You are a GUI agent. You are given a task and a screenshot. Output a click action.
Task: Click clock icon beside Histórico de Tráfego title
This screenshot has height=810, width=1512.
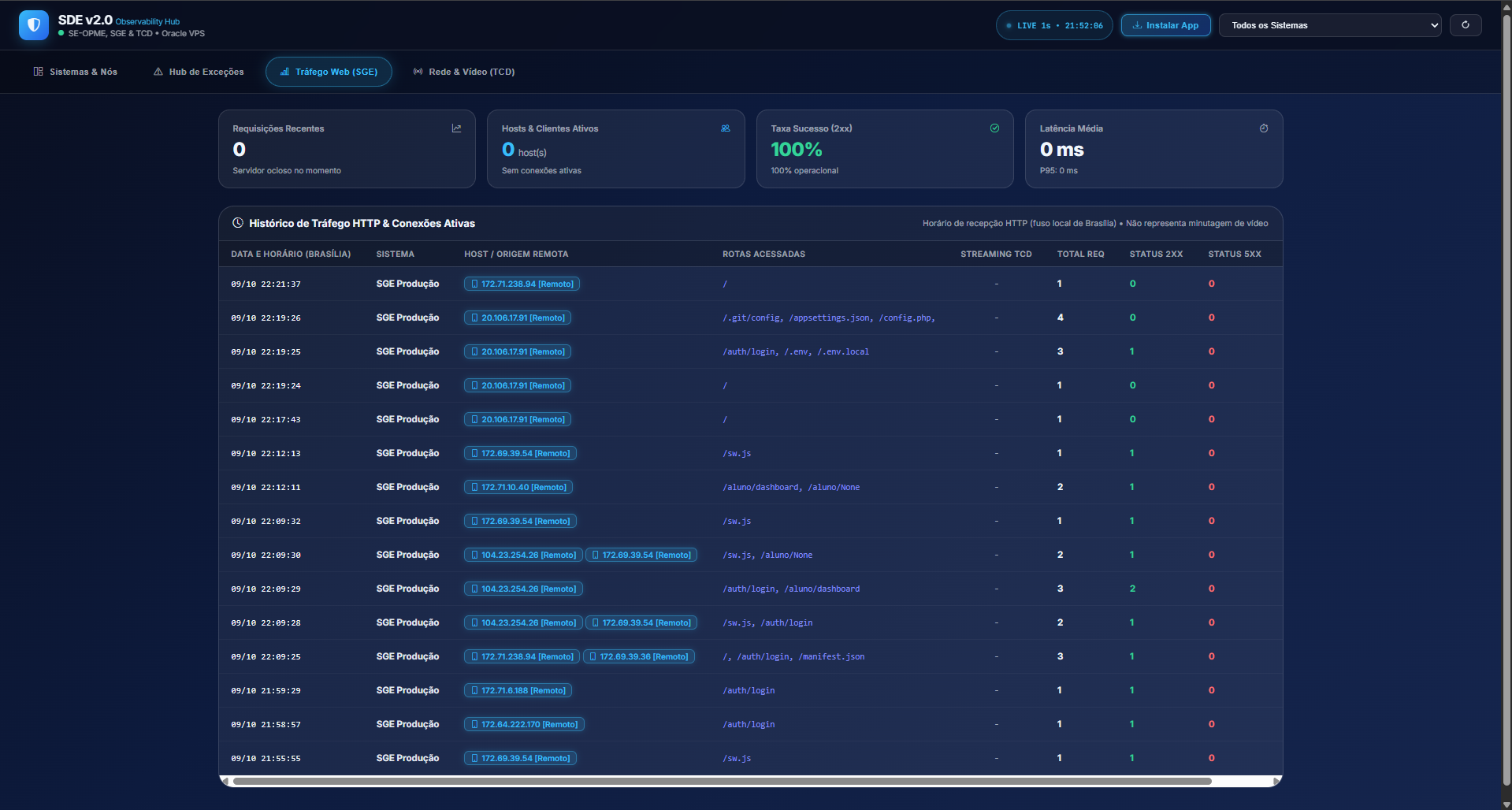click(x=238, y=223)
